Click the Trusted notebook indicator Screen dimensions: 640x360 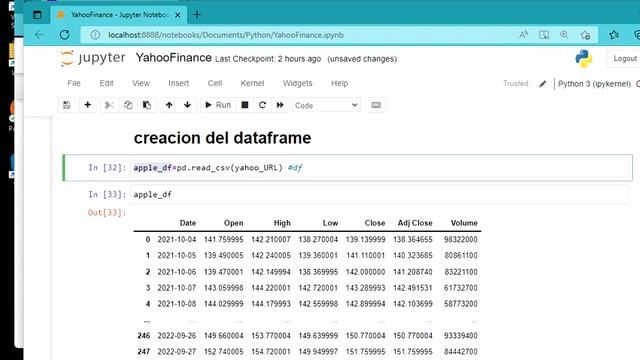click(516, 84)
